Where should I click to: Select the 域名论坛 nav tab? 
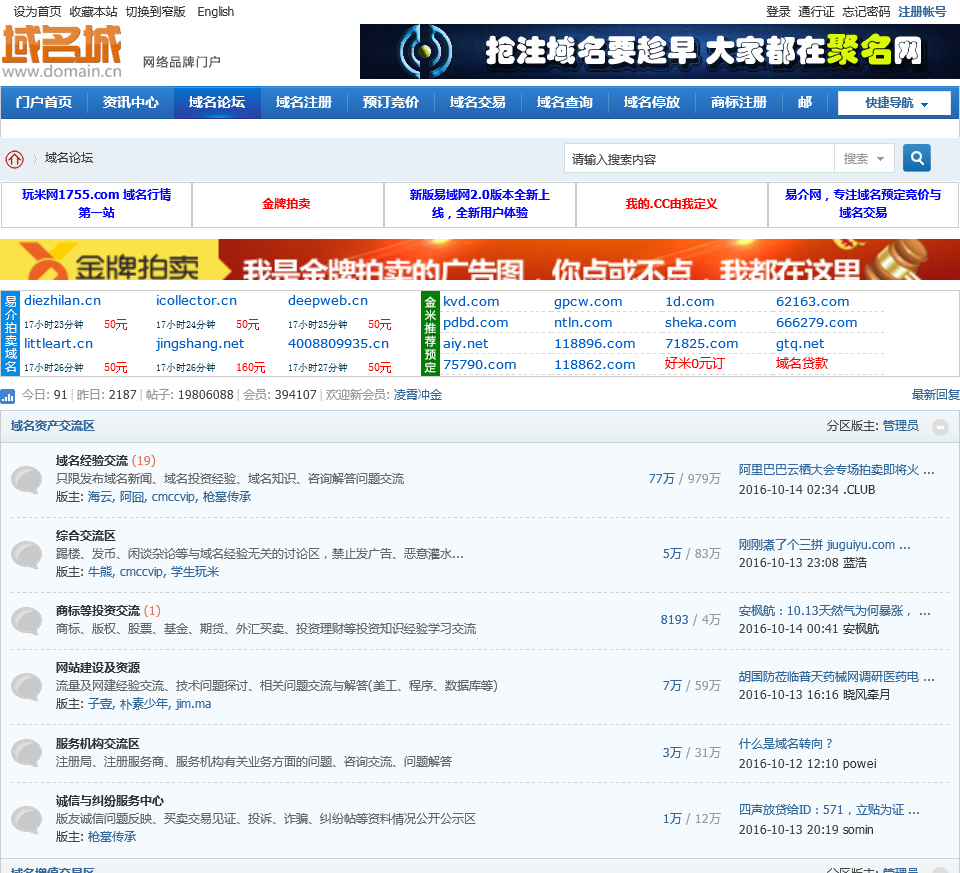click(x=217, y=102)
